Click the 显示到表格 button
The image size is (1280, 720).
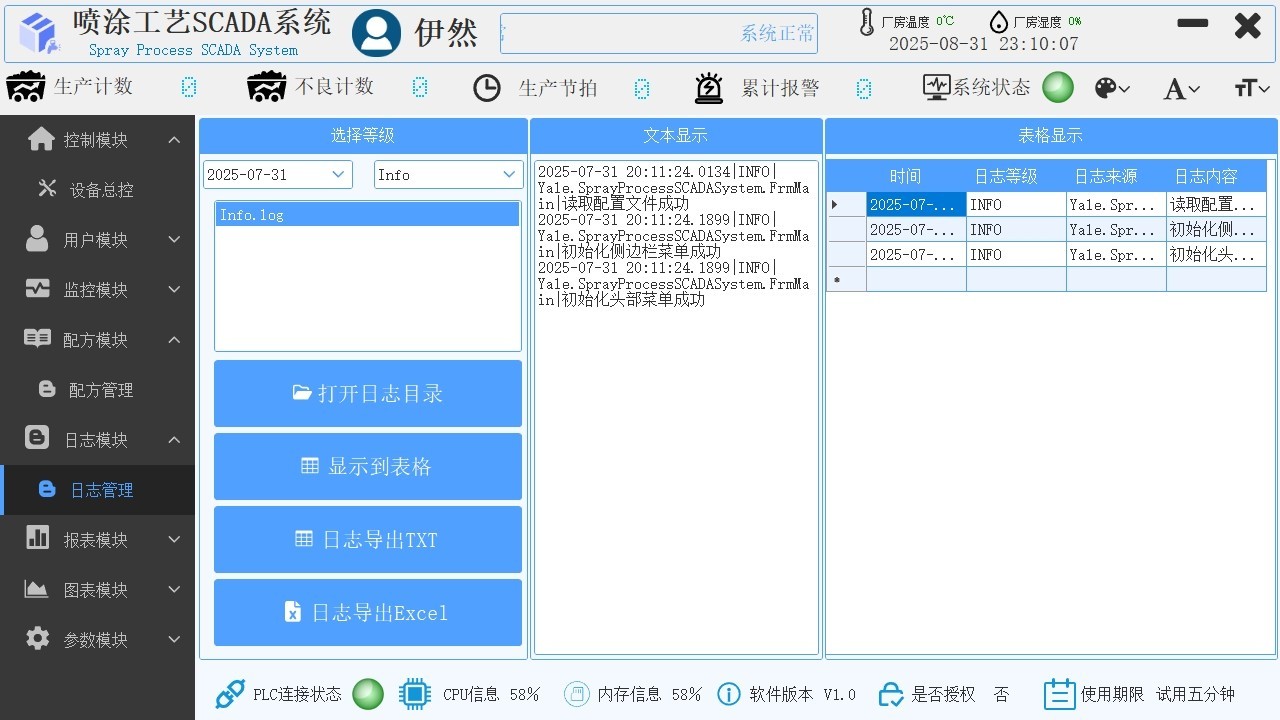[368, 466]
